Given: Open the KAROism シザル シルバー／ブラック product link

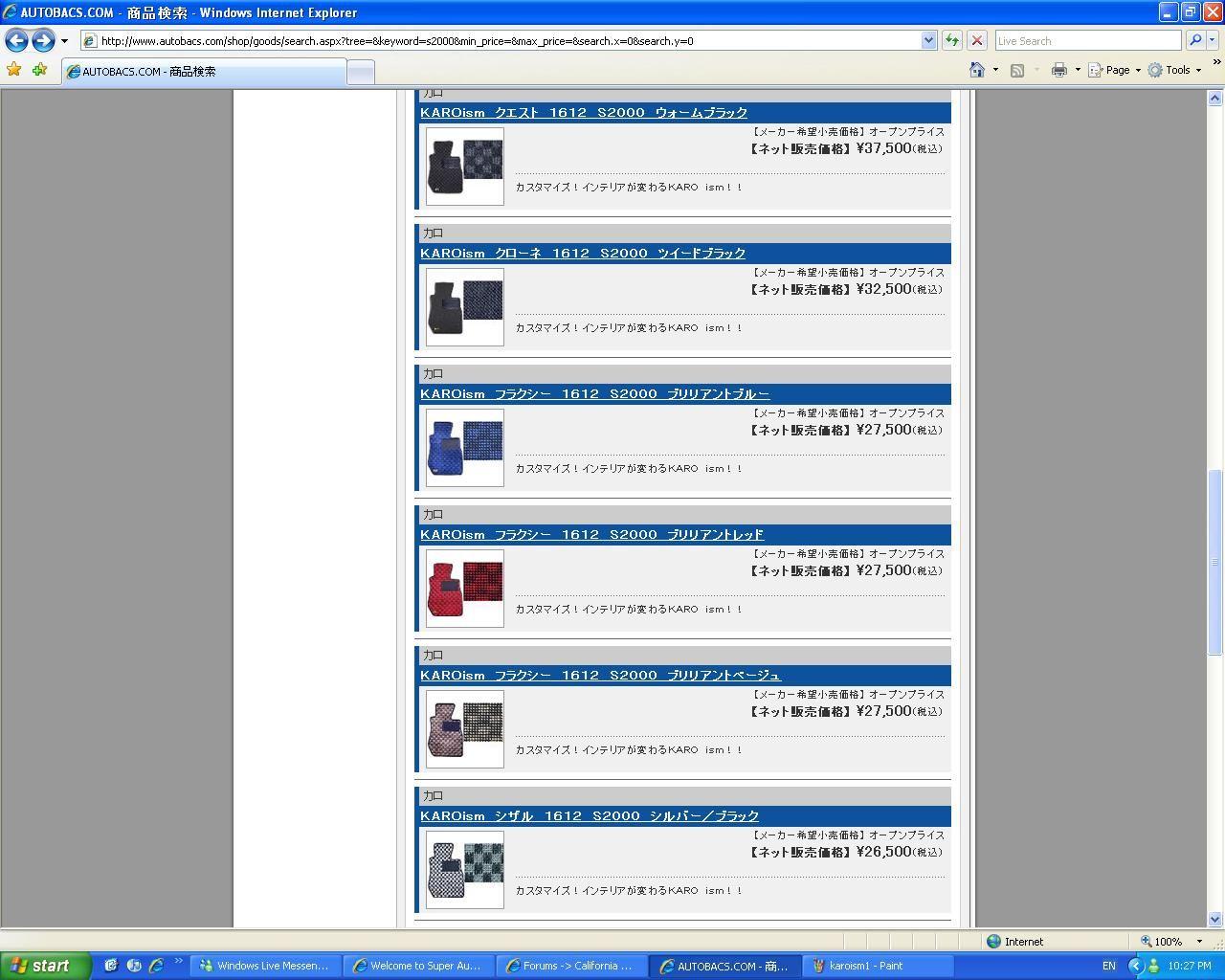Looking at the screenshot, I should [x=589, y=816].
